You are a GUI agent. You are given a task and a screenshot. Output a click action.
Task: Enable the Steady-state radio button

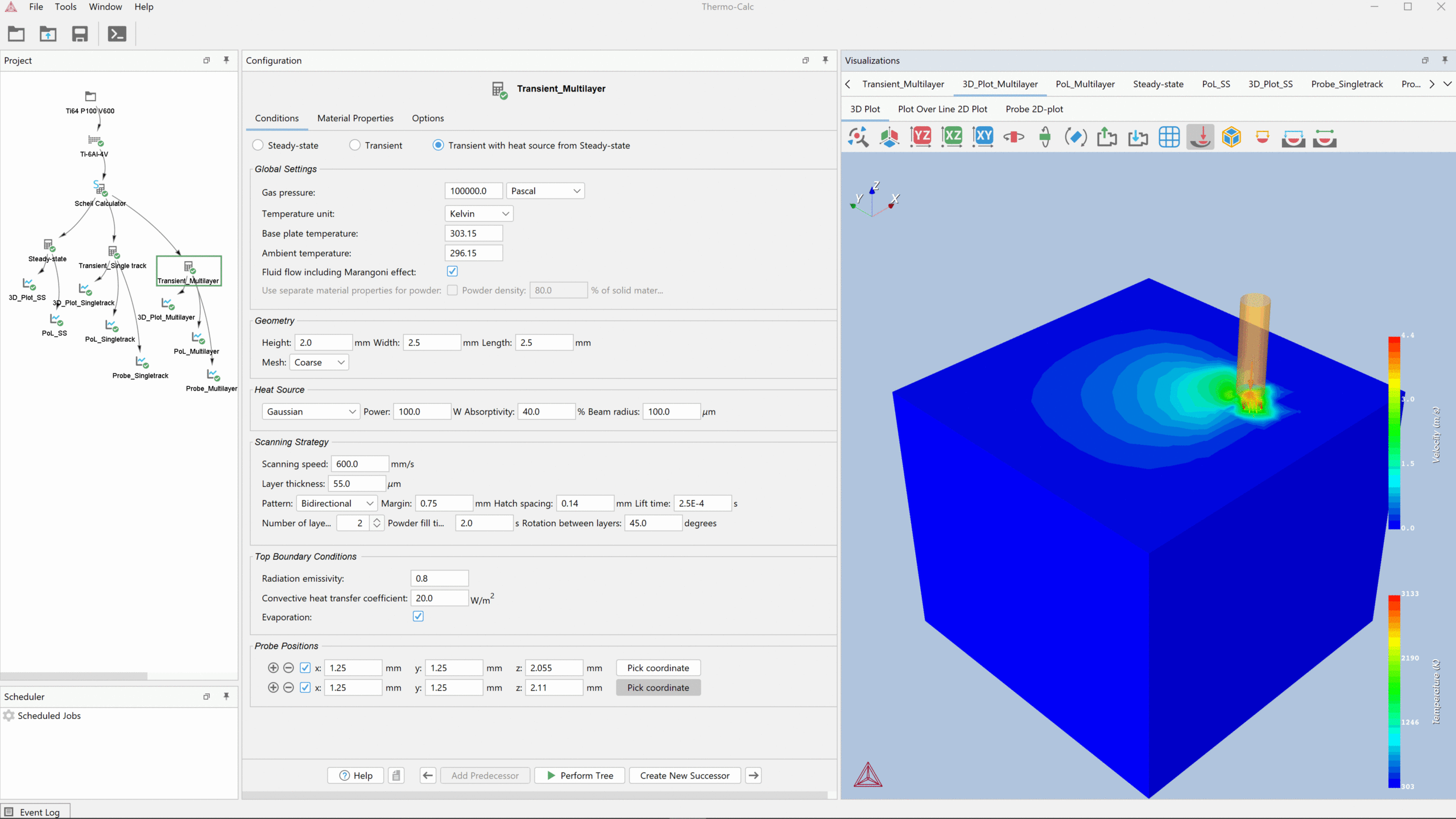click(x=258, y=145)
